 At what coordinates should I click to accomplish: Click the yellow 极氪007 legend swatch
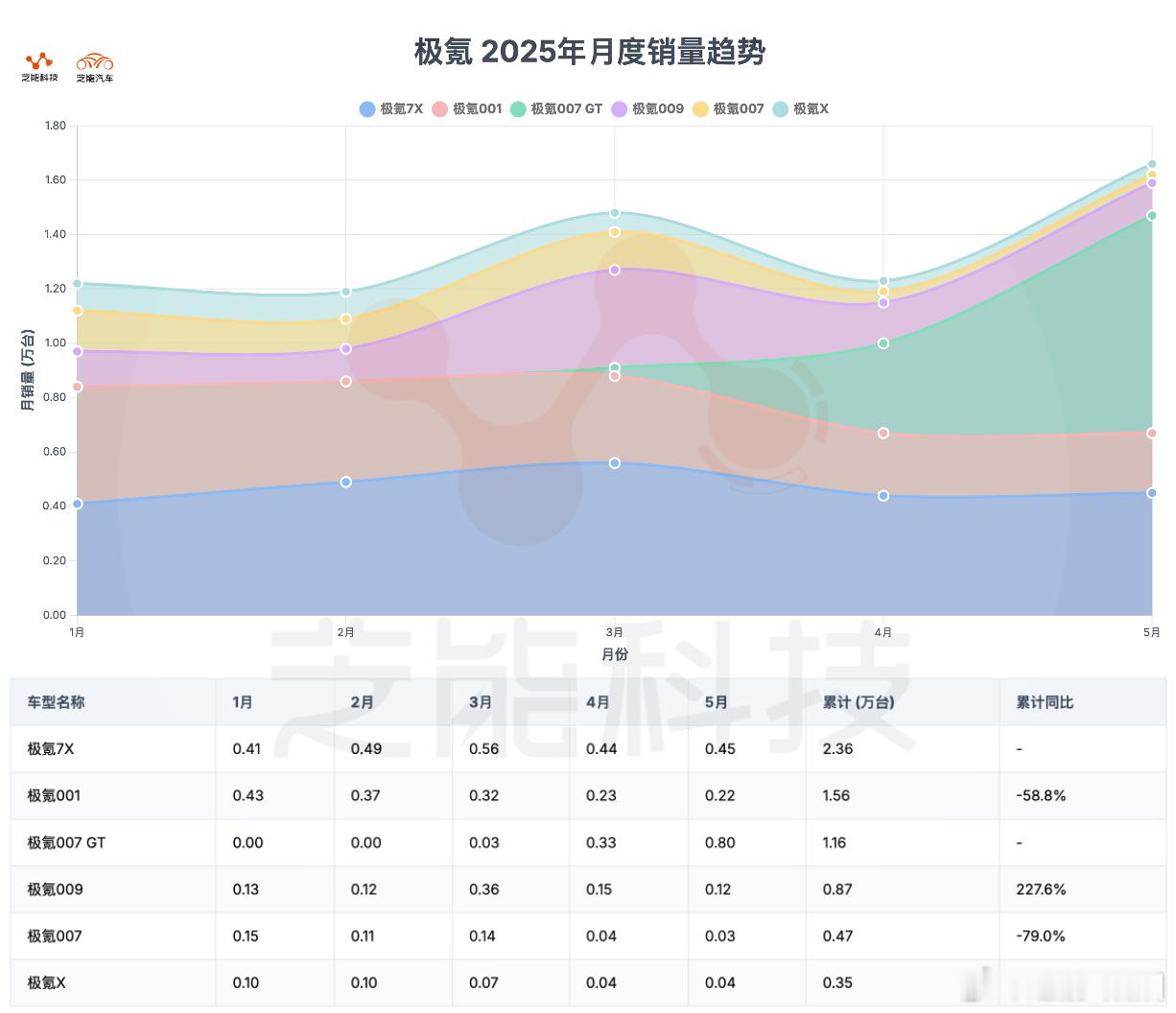click(x=701, y=108)
